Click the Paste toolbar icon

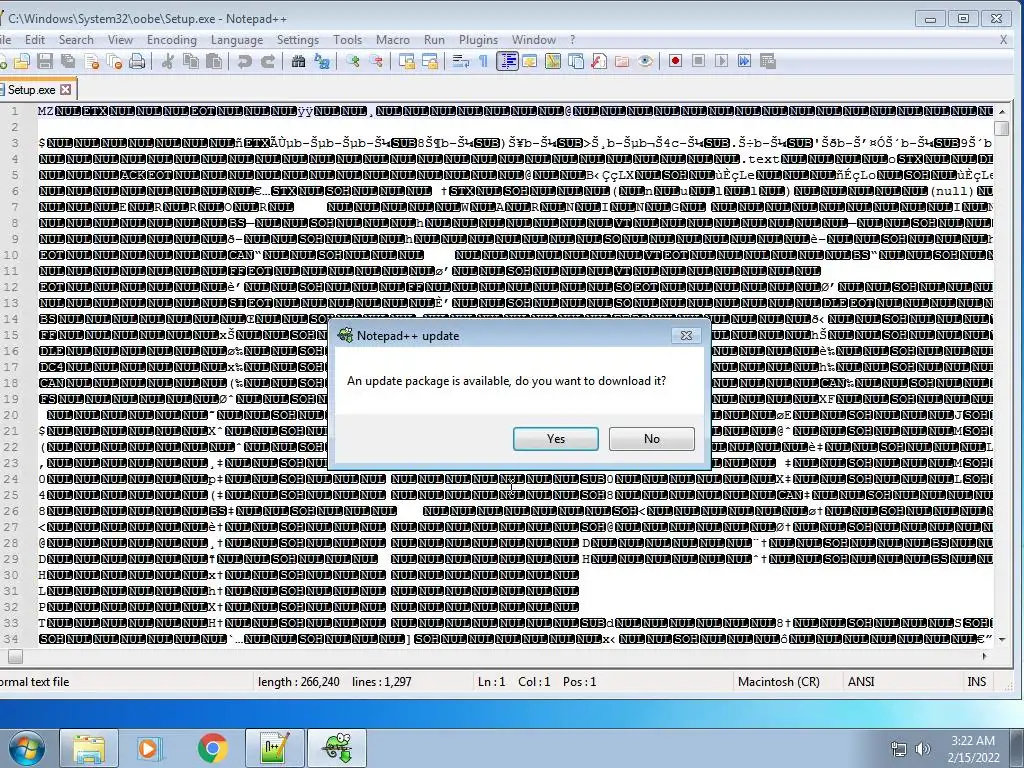214,61
